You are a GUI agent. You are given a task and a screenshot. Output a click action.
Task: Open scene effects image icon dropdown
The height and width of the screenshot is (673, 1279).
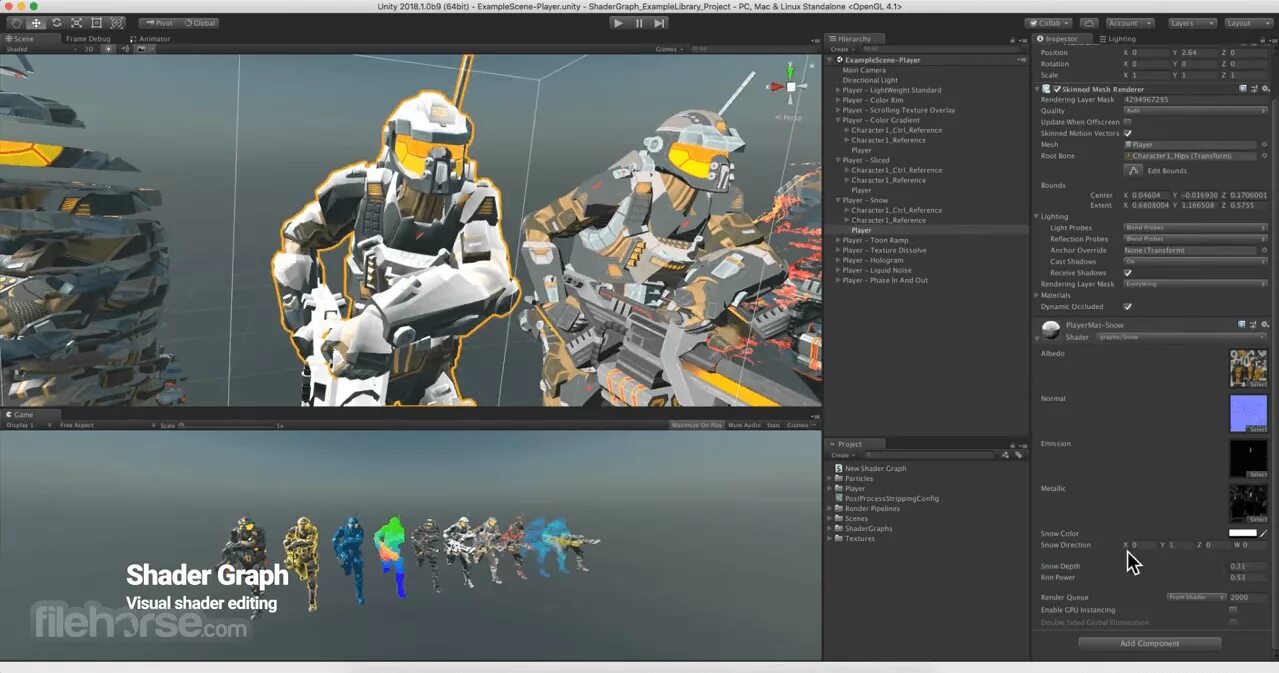coord(143,48)
